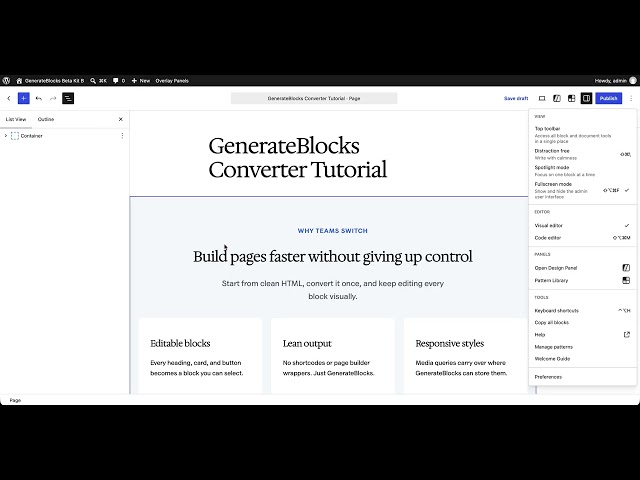Image resolution: width=640 pixels, height=480 pixels.
Task: Toggle Fullscreen mode off
Action: coord(582,190)
